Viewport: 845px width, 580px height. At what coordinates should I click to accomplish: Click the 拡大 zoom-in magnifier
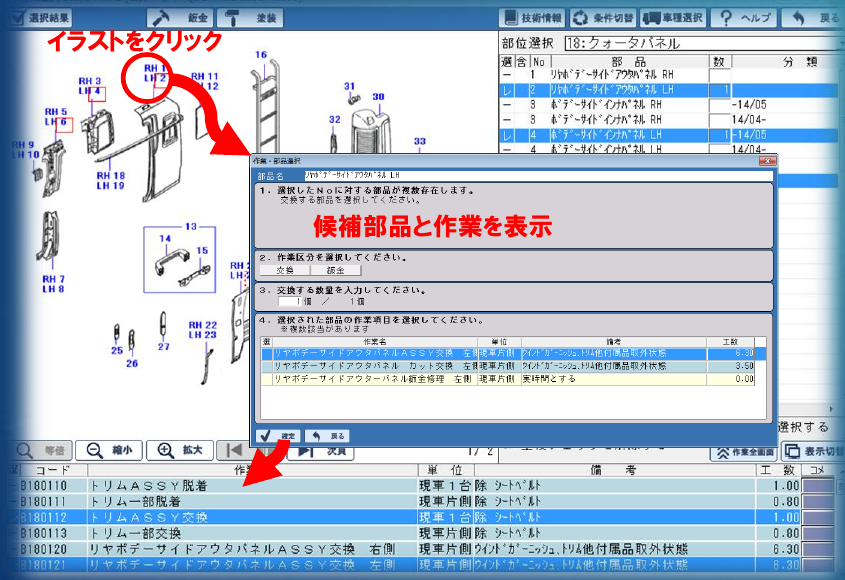coord(179,450)
